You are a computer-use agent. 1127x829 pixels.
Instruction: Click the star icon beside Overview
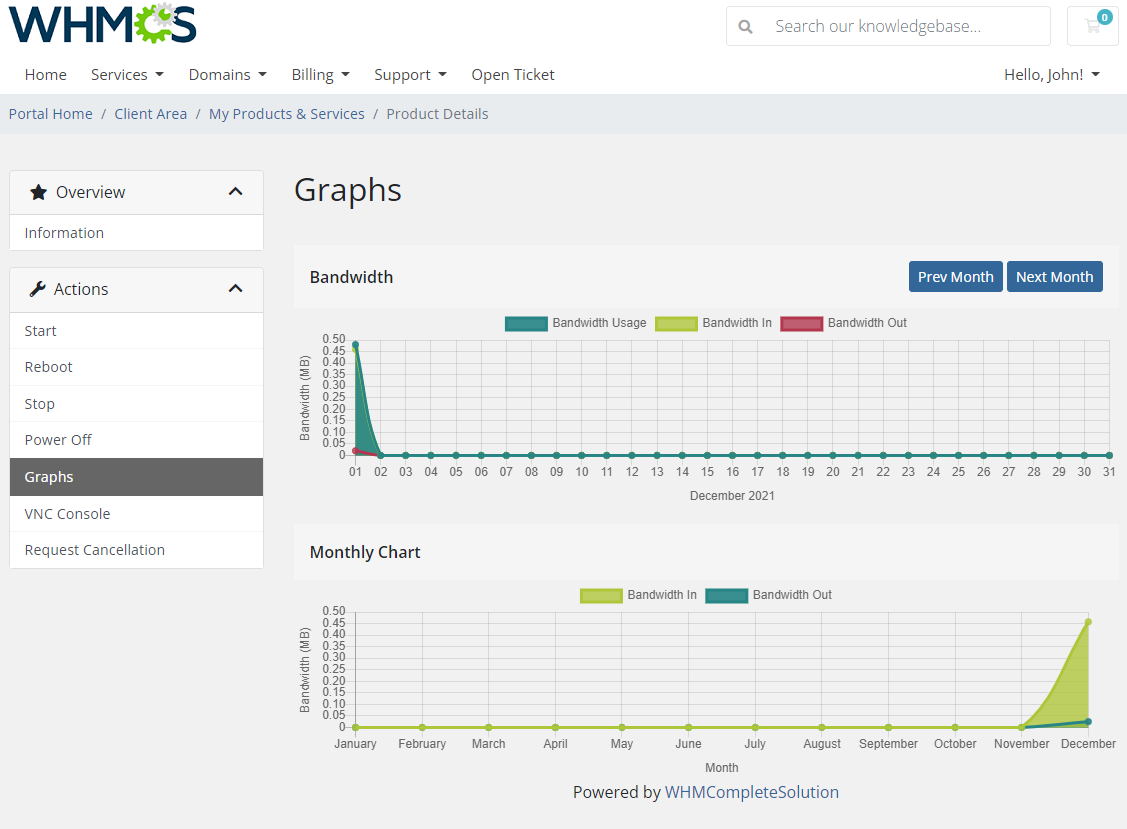pyautogui.click(x=38, y=192)
